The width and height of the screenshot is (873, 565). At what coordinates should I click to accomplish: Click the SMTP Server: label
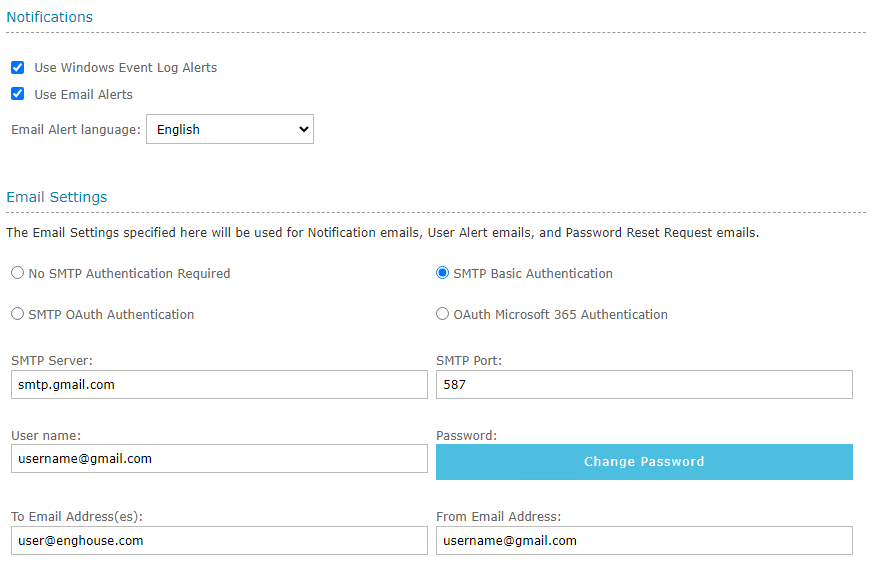[52, 361]
